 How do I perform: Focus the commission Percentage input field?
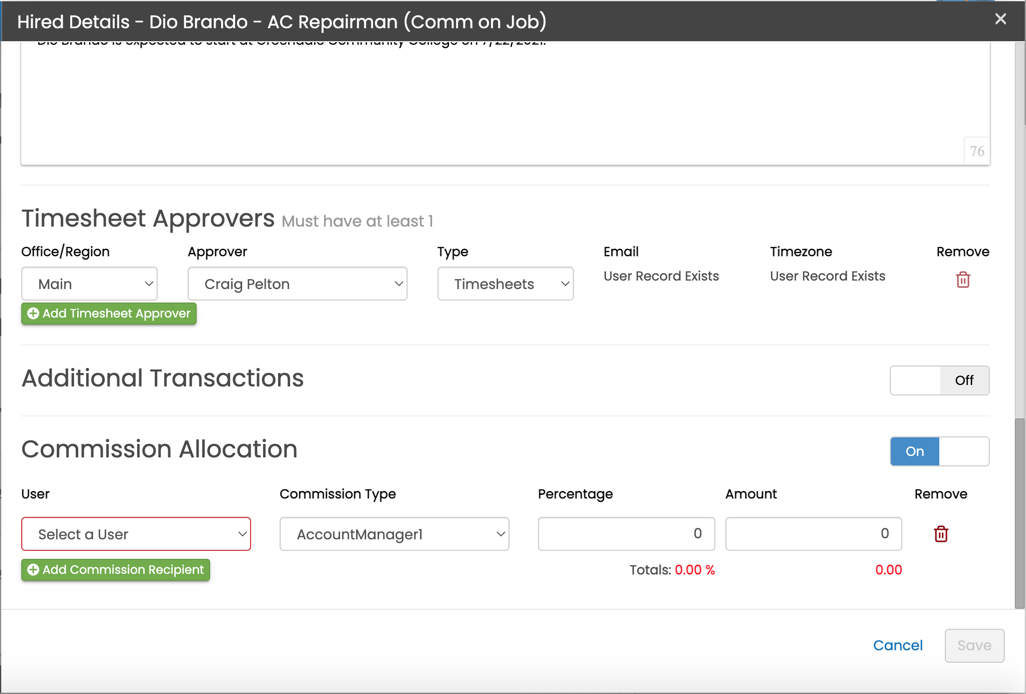(x=626, y=534)
